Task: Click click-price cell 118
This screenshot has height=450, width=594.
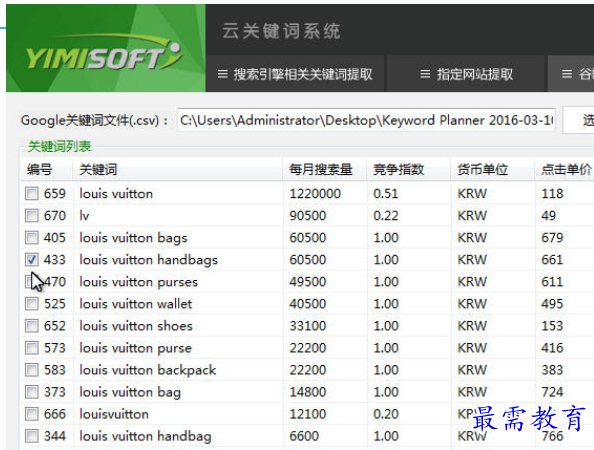Action: point(552,194)
